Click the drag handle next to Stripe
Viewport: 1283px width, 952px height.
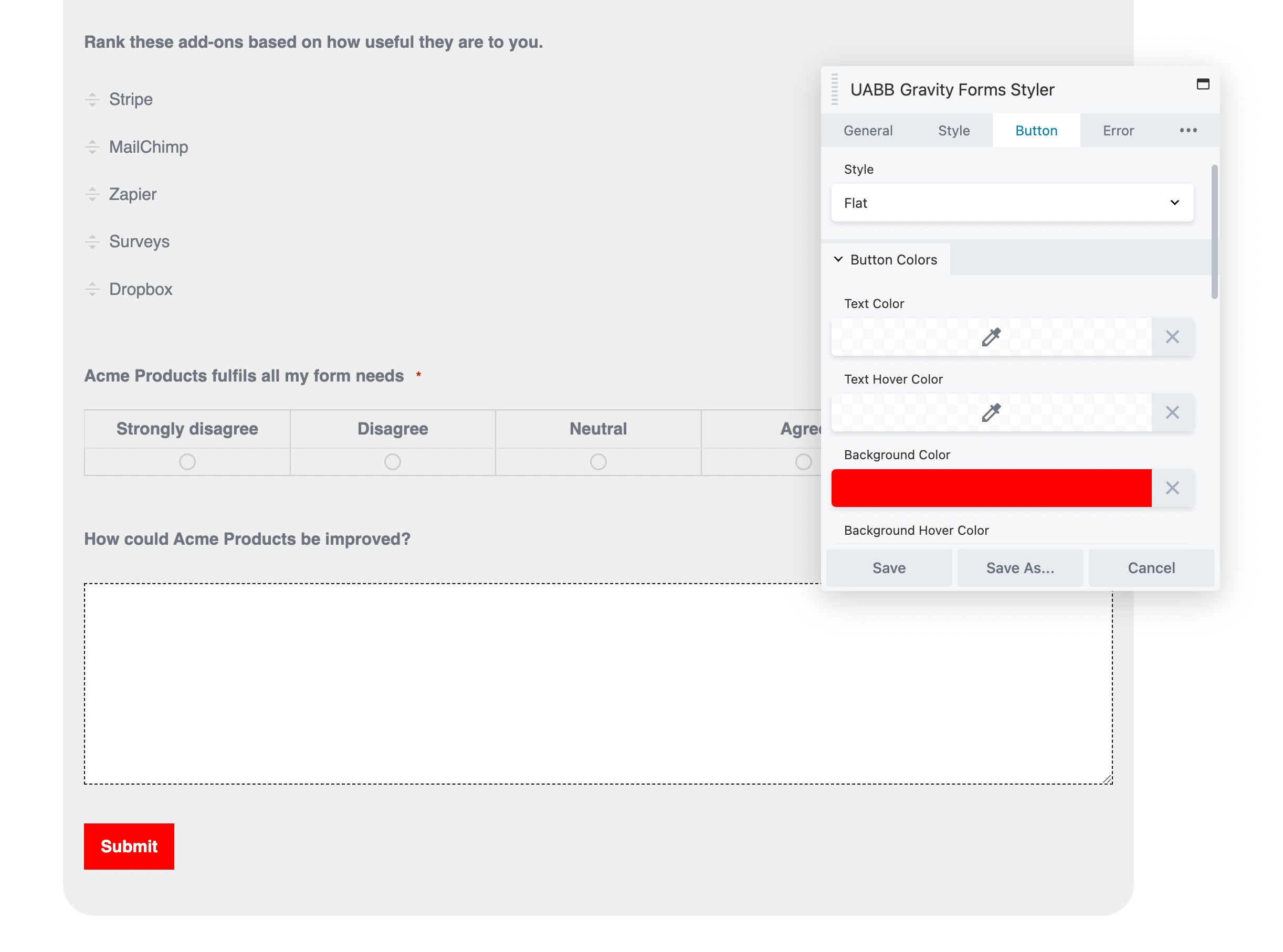[92, 99]
